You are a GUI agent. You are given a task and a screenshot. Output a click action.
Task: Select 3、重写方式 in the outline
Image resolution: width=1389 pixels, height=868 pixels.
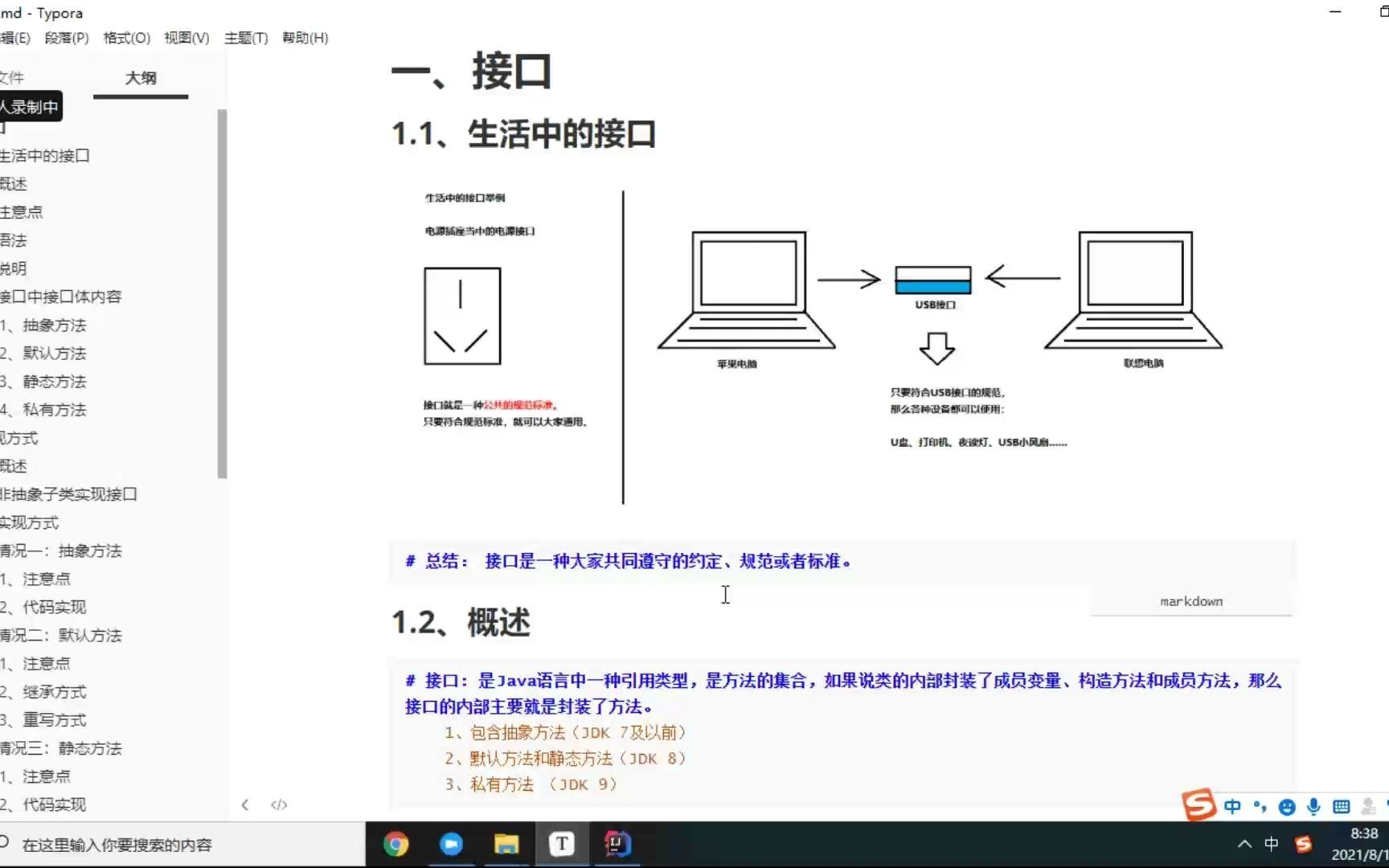[43, 720]
